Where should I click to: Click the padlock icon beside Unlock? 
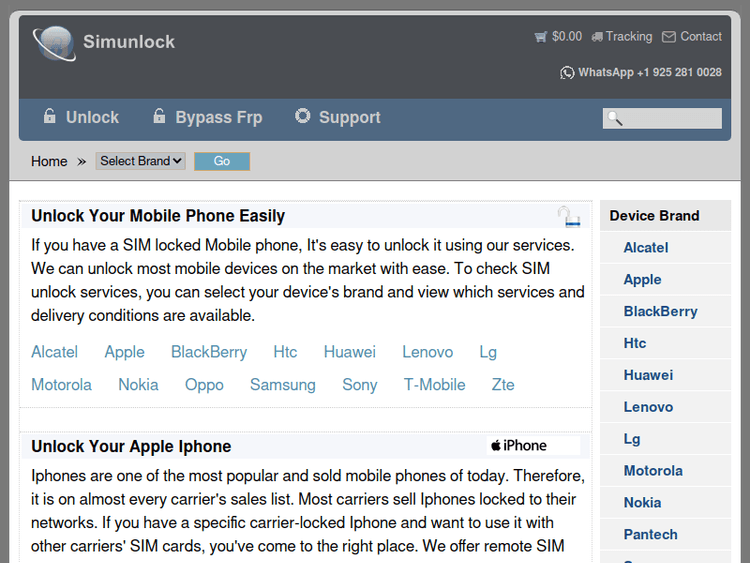pos(50,117)
